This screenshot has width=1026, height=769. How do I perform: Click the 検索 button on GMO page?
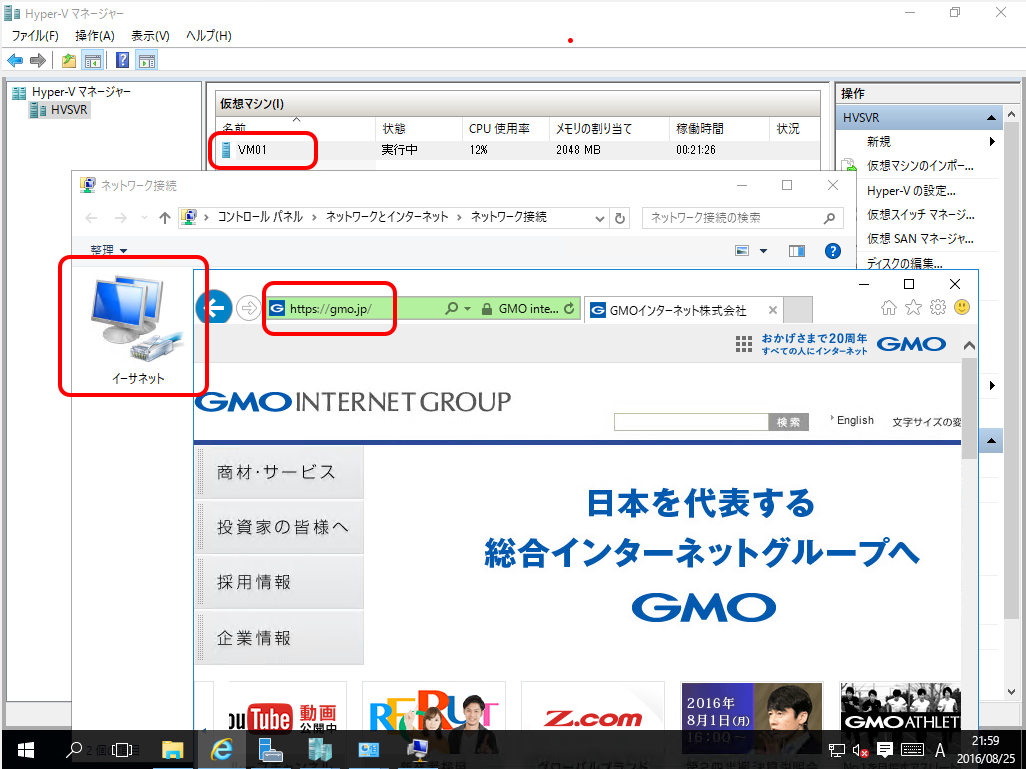pos(788,422)
